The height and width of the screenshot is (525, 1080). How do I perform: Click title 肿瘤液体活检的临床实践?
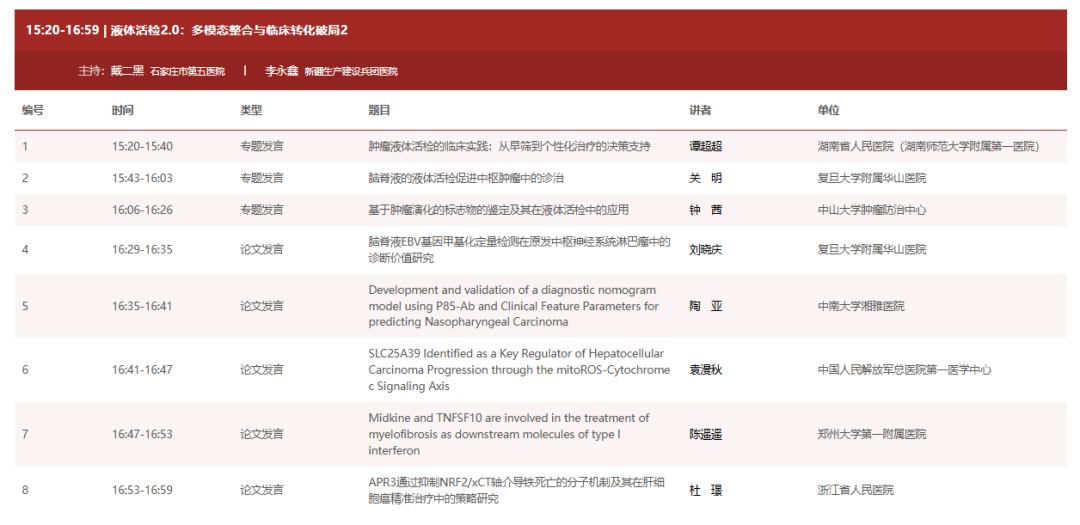point(510,147)
